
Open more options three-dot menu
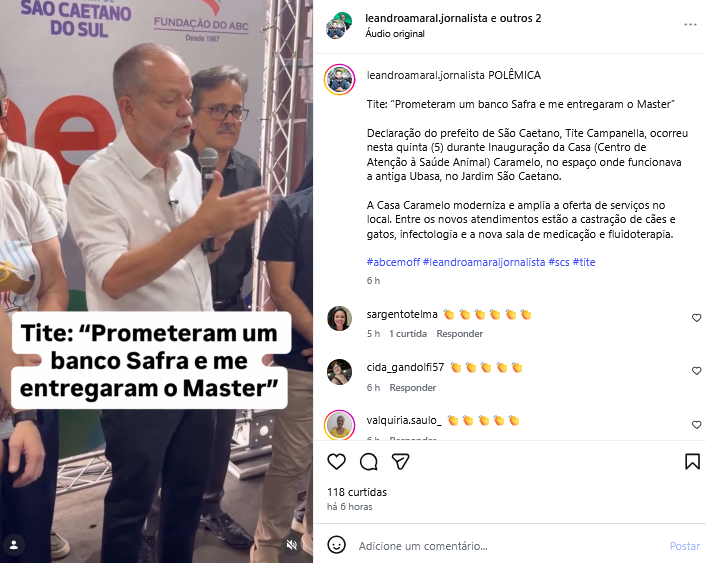[690, 24]
